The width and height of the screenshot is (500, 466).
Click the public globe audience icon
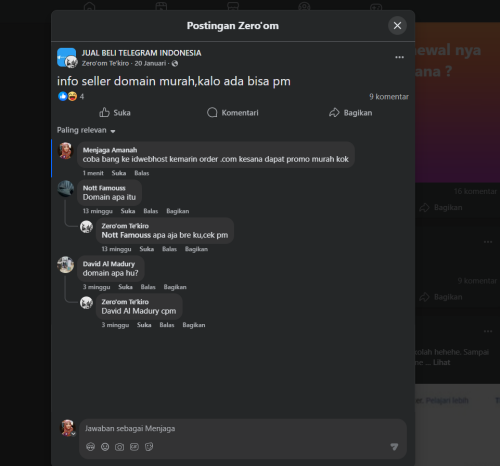click(x=175, y=63)
